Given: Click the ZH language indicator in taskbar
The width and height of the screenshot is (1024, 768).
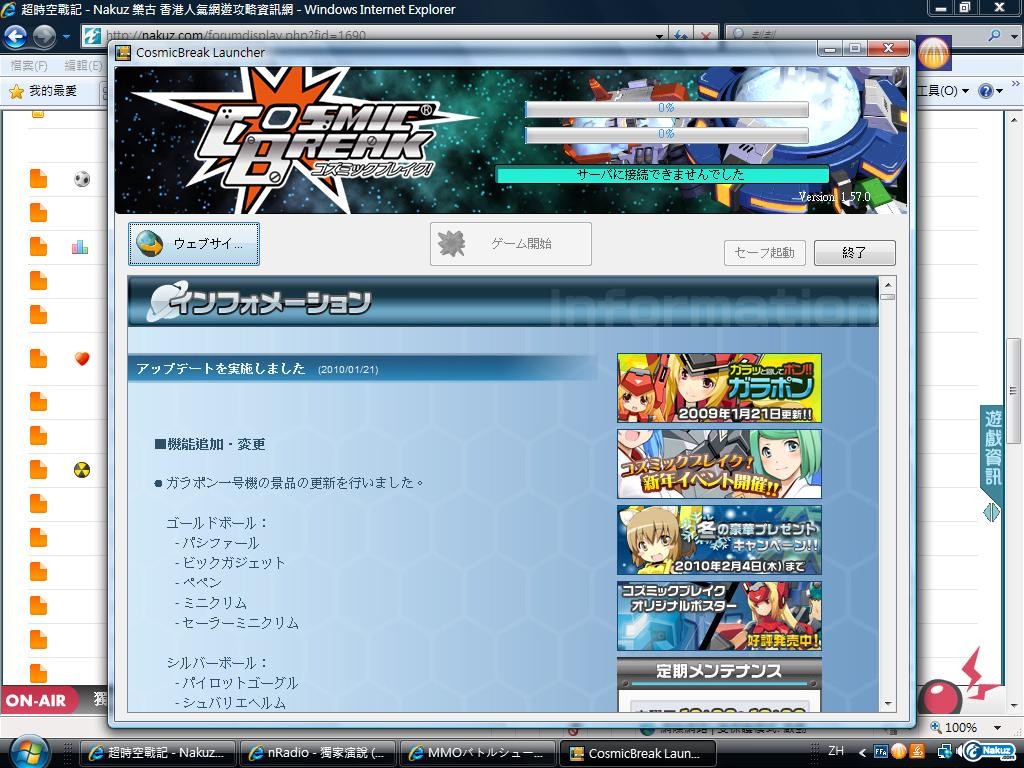Looking at the screenshot, I should point(836,751).
